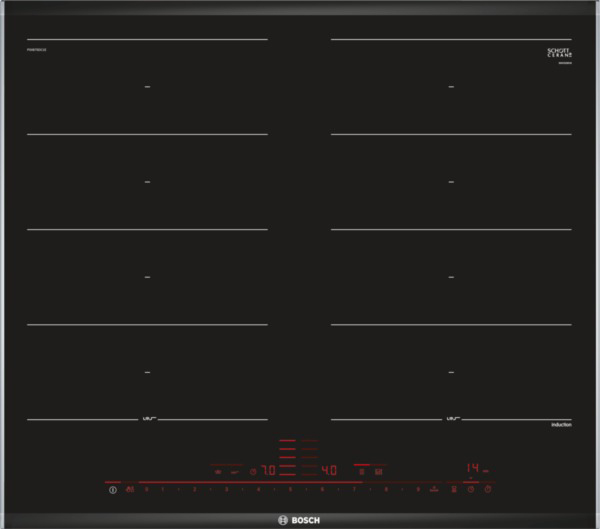This screenshot has height=529, width=600.
Task: Tap the main power on/off icon
Action: (112, 490)
